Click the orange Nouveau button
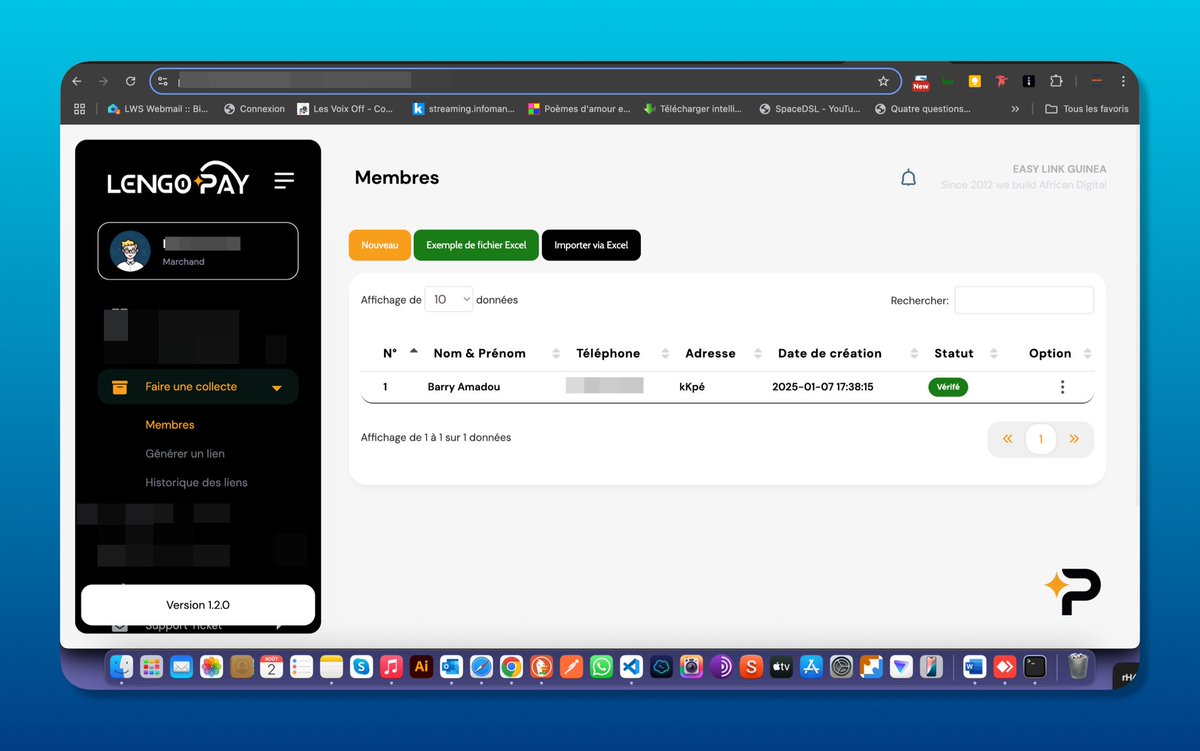Image resolution: width=1200 pixels, height=751 pixels. pos(380,245)
